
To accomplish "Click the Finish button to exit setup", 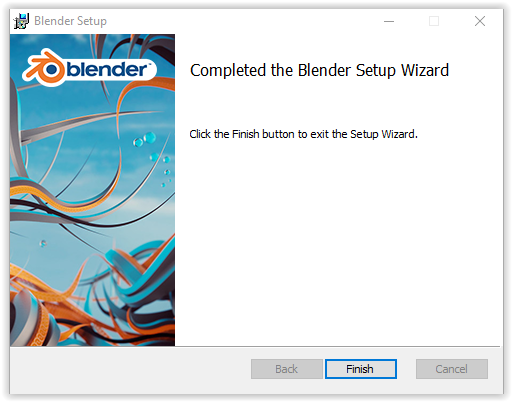I will point(361,369).
